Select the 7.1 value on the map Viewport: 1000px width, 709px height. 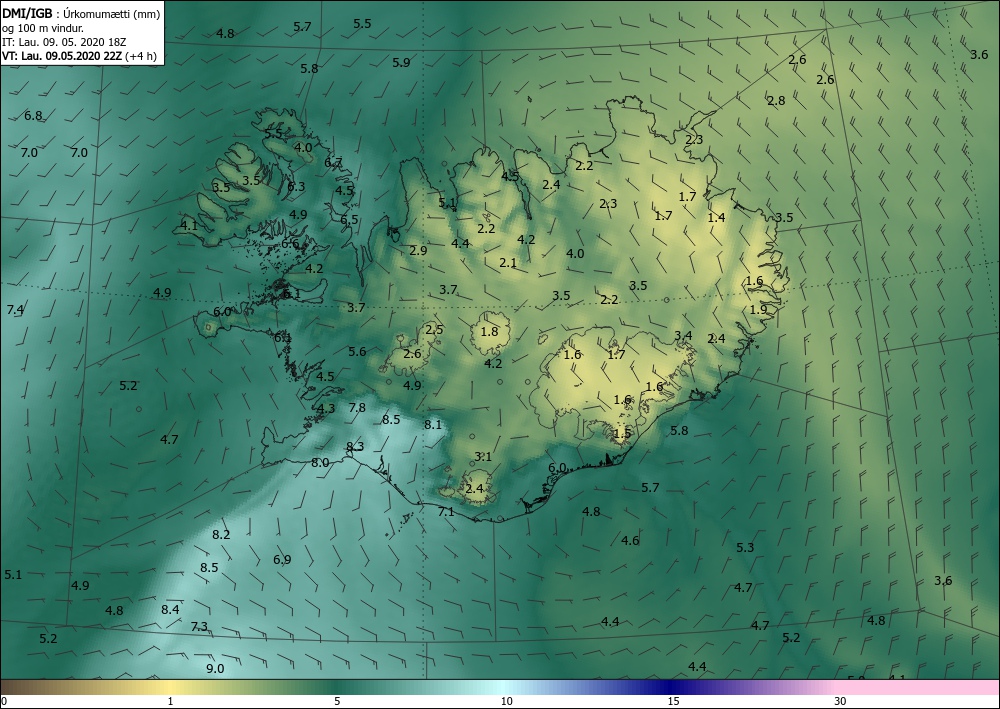[446, 512]
